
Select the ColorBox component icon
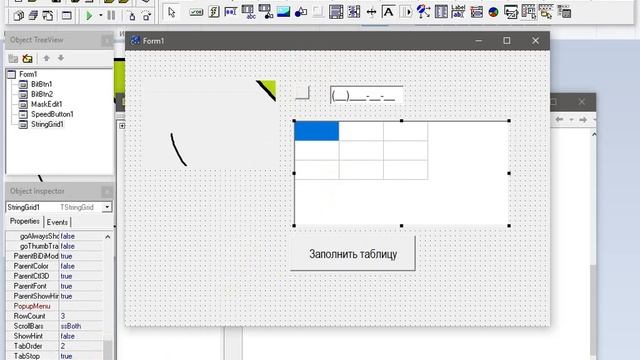(476, 12)
